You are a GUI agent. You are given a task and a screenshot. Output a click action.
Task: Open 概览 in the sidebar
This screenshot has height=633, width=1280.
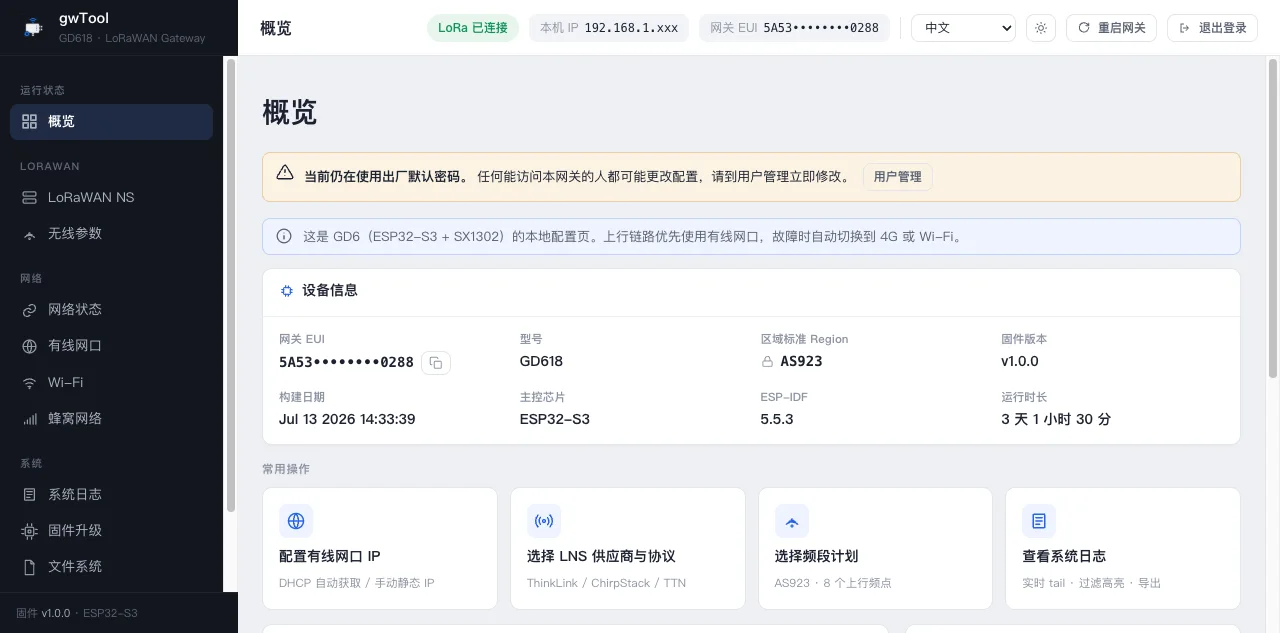(x=111, y=121)
